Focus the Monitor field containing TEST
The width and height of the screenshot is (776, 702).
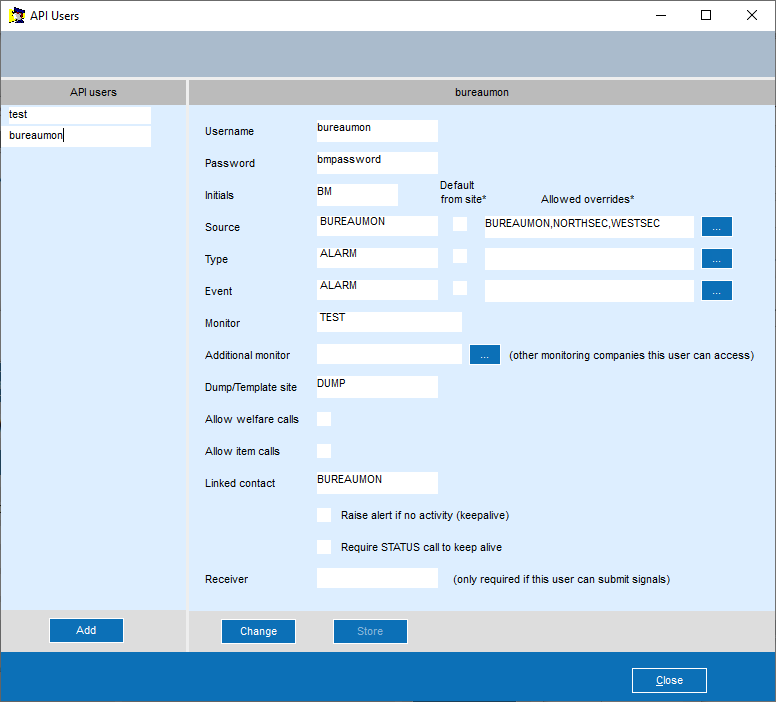point(389,322)
